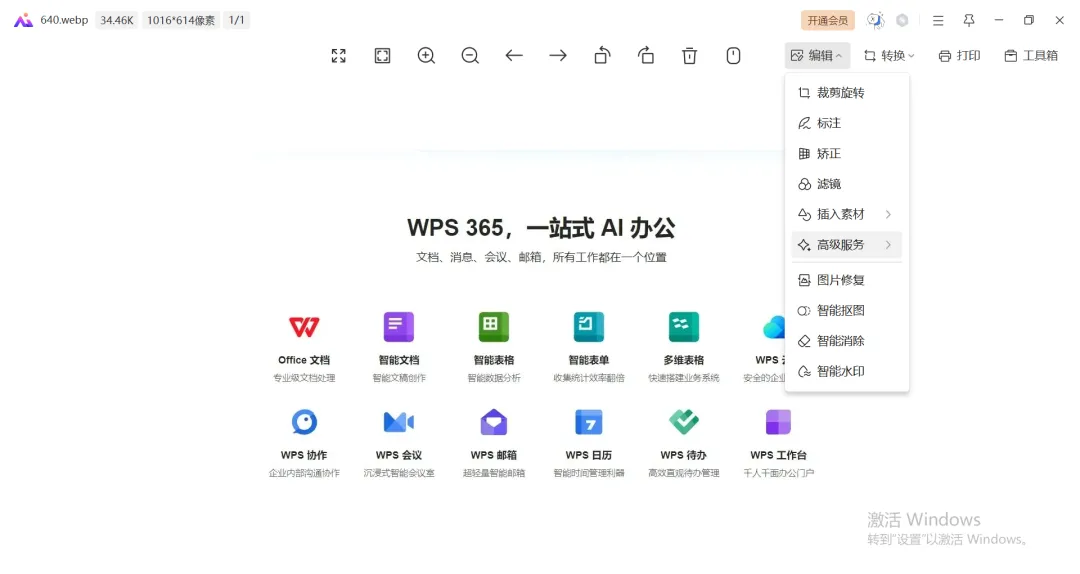The height and width of the screenshot is (574, 1080).
Task: Click the mouse wheel mode icon
Action: pos(734,56)
